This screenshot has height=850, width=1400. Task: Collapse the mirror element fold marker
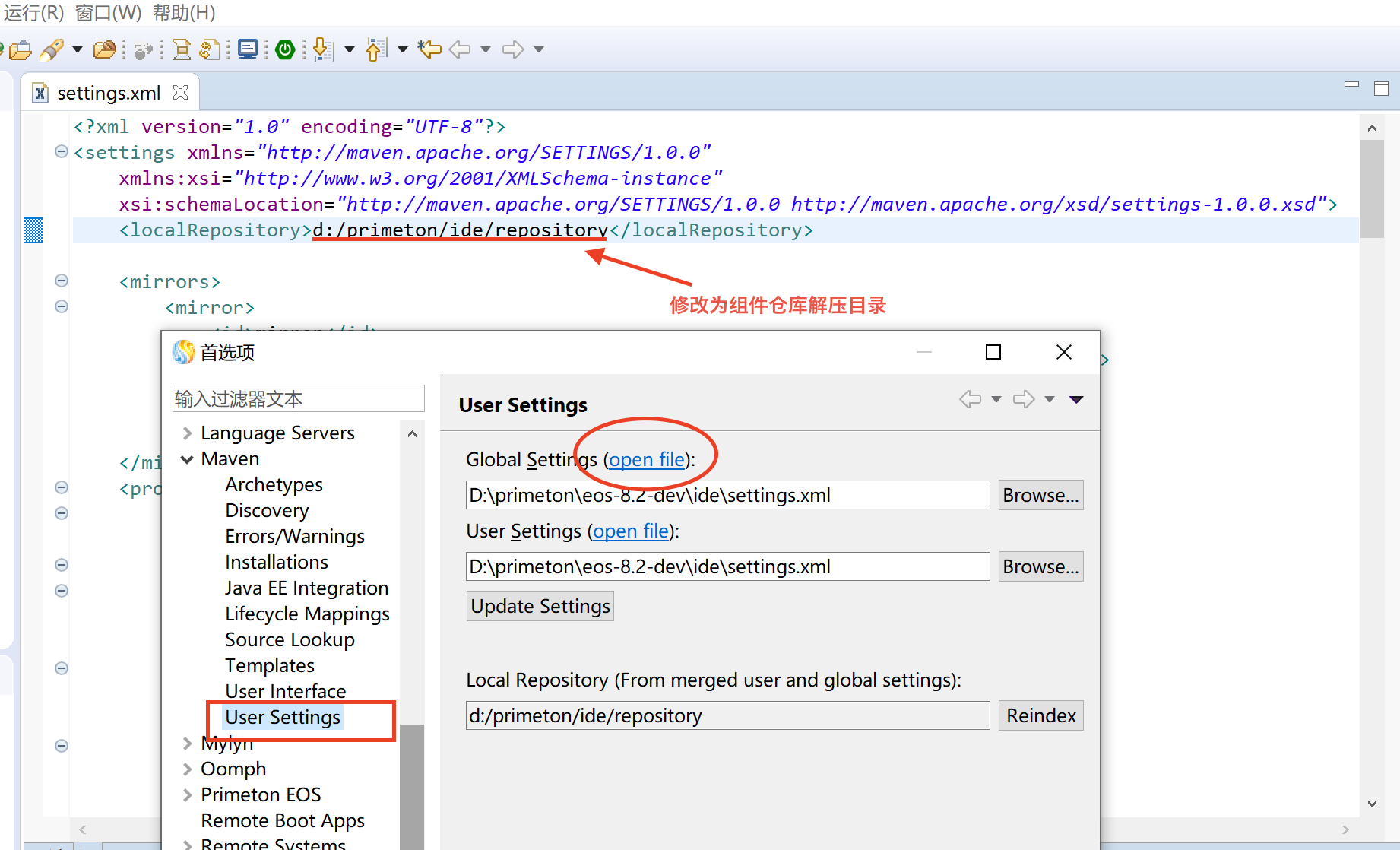click(62, 307)
